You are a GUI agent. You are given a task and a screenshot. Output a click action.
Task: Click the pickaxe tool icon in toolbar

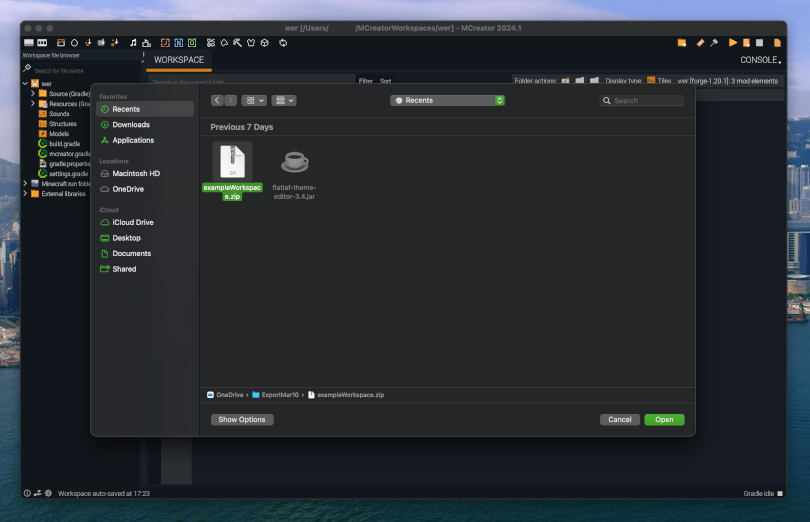(x=237, y=43)
